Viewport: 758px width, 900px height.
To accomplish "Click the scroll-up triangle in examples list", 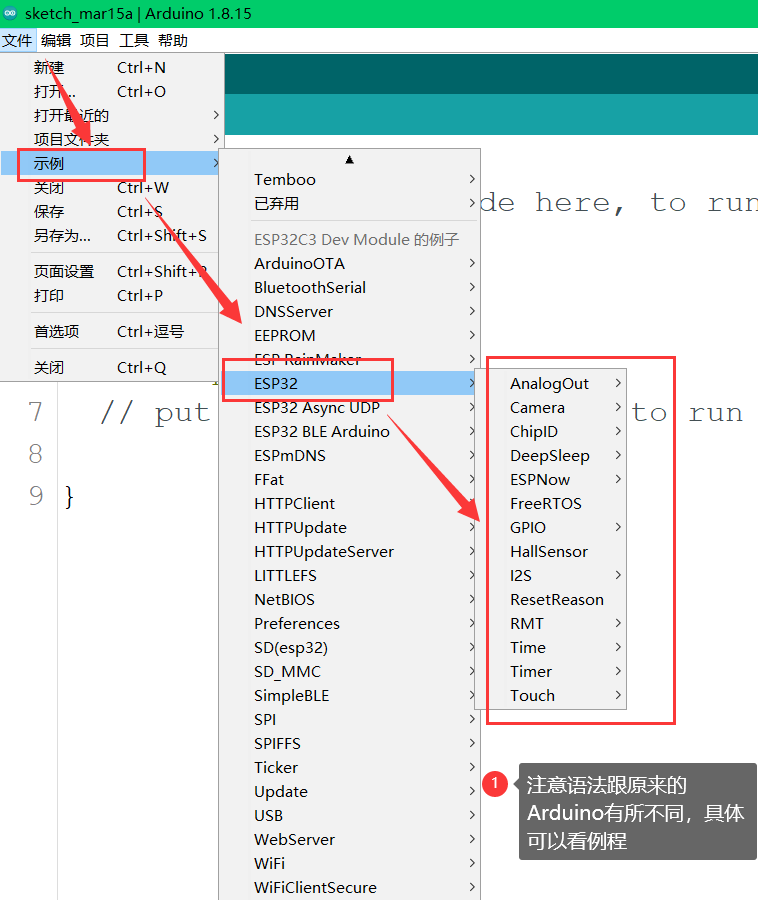I will point(349,160).
